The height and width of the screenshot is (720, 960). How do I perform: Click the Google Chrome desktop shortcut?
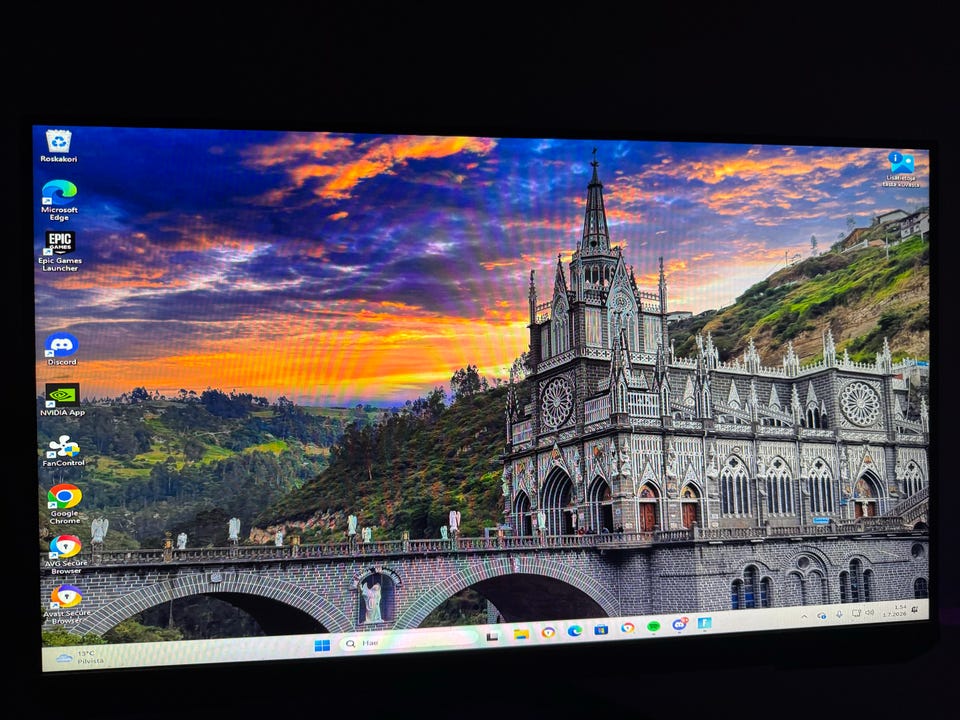[x=65, y=504]
